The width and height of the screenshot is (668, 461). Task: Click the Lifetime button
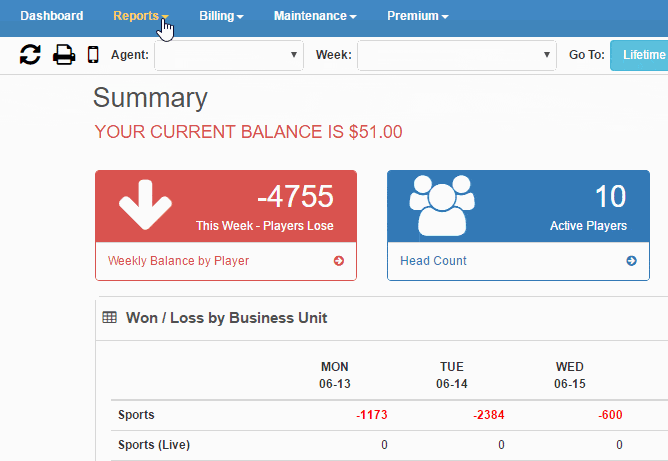(639, 55)
